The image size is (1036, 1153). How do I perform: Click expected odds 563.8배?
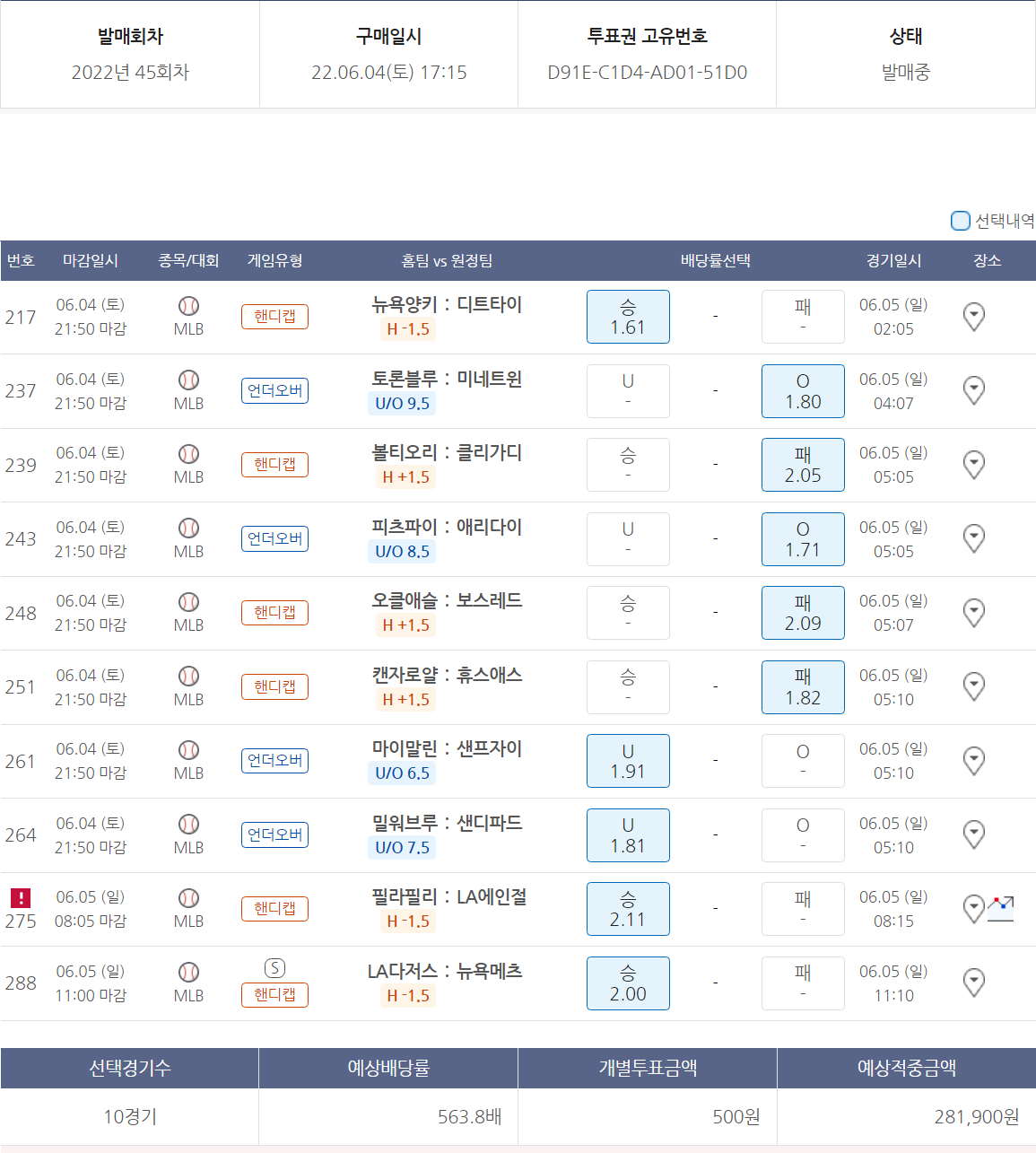click(470, 1117)
